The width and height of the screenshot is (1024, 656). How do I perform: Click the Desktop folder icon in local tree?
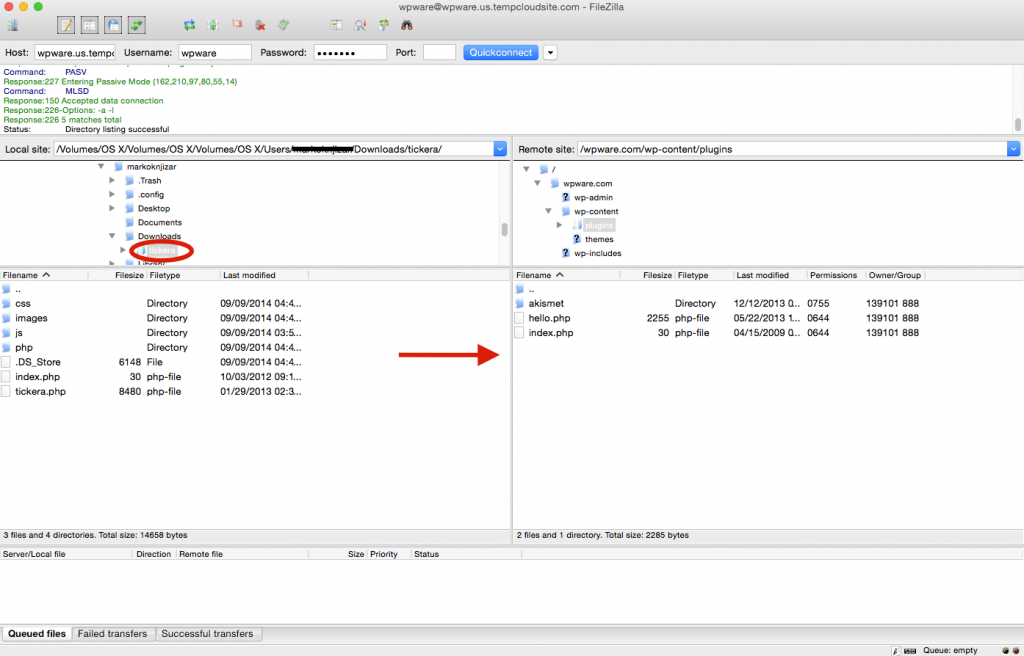tap(129, 208)
